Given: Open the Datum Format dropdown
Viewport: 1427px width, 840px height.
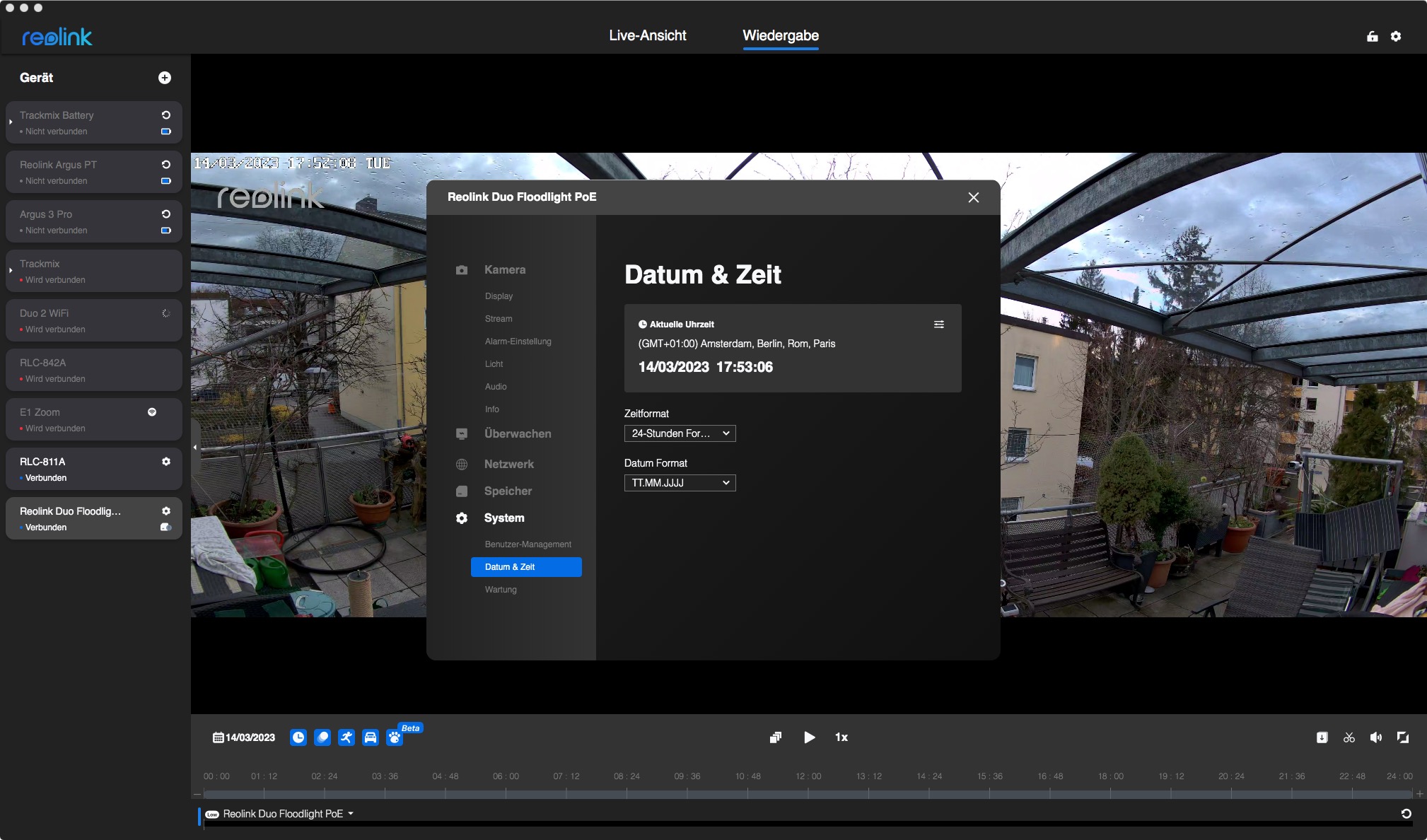Looking at the screenshot, I should point(680,483).
